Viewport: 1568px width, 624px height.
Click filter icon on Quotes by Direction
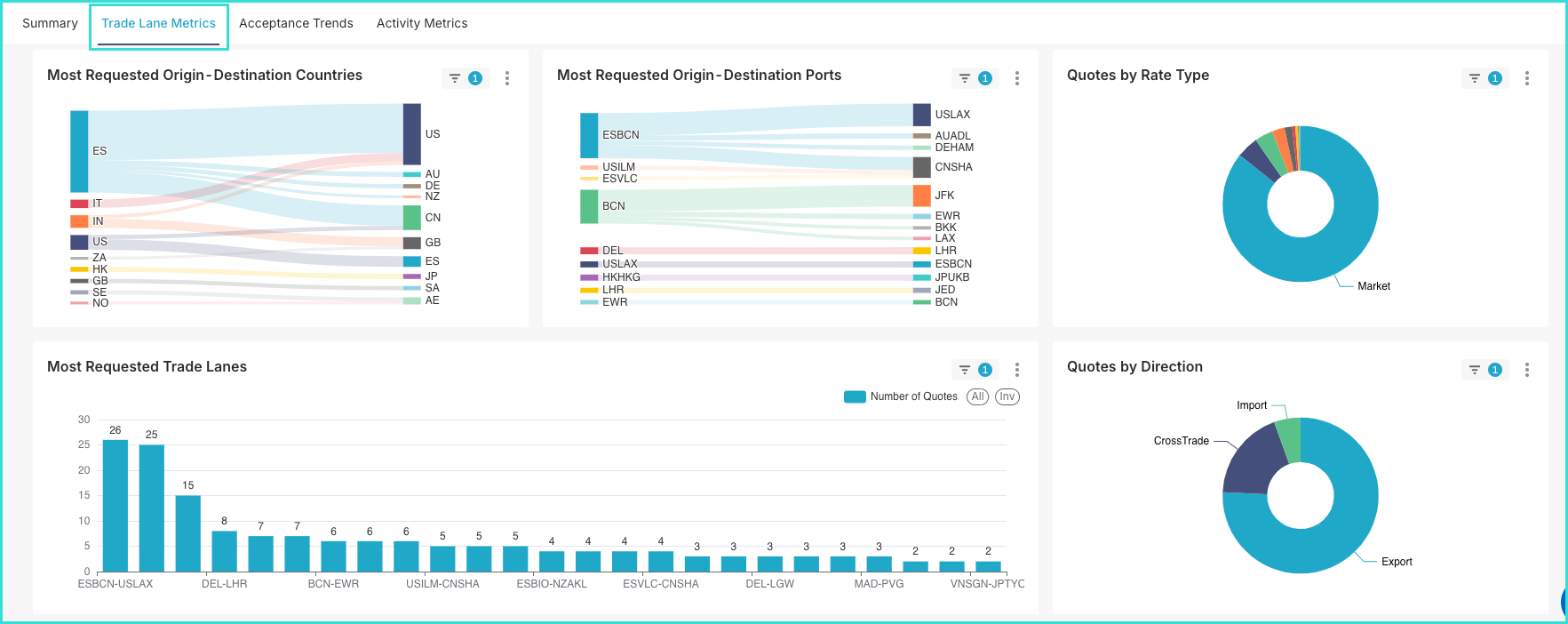pos(1476,370)
